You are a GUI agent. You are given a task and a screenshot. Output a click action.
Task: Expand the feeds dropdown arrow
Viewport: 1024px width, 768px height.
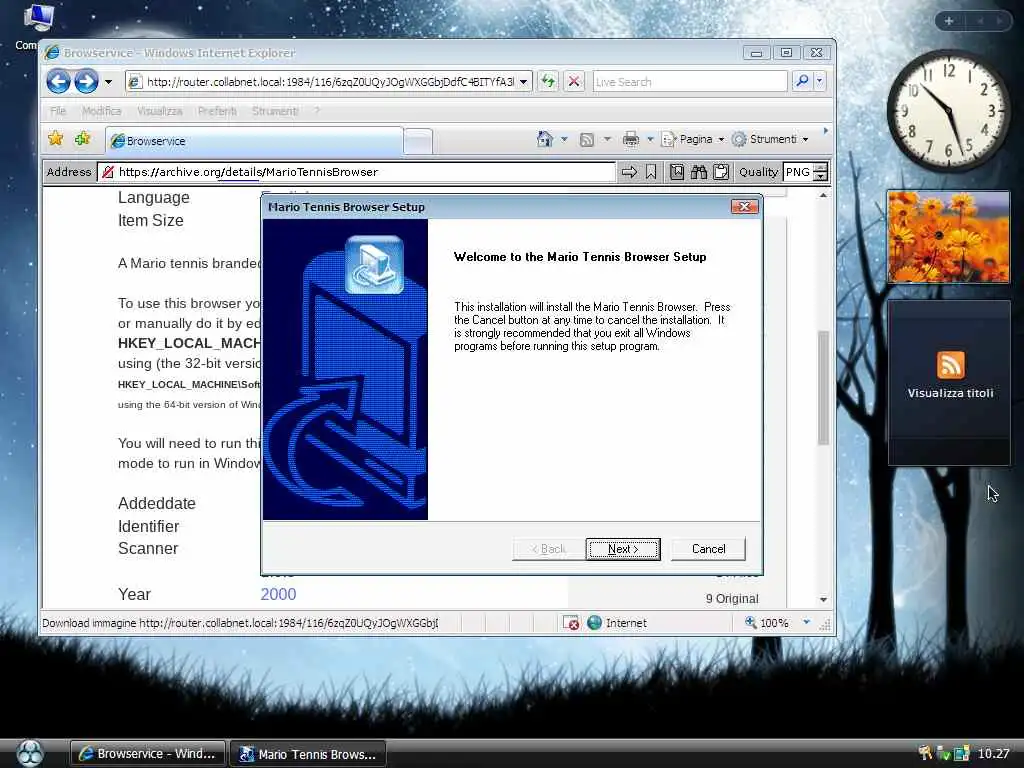pyautogui.click(x=607, y=139)
